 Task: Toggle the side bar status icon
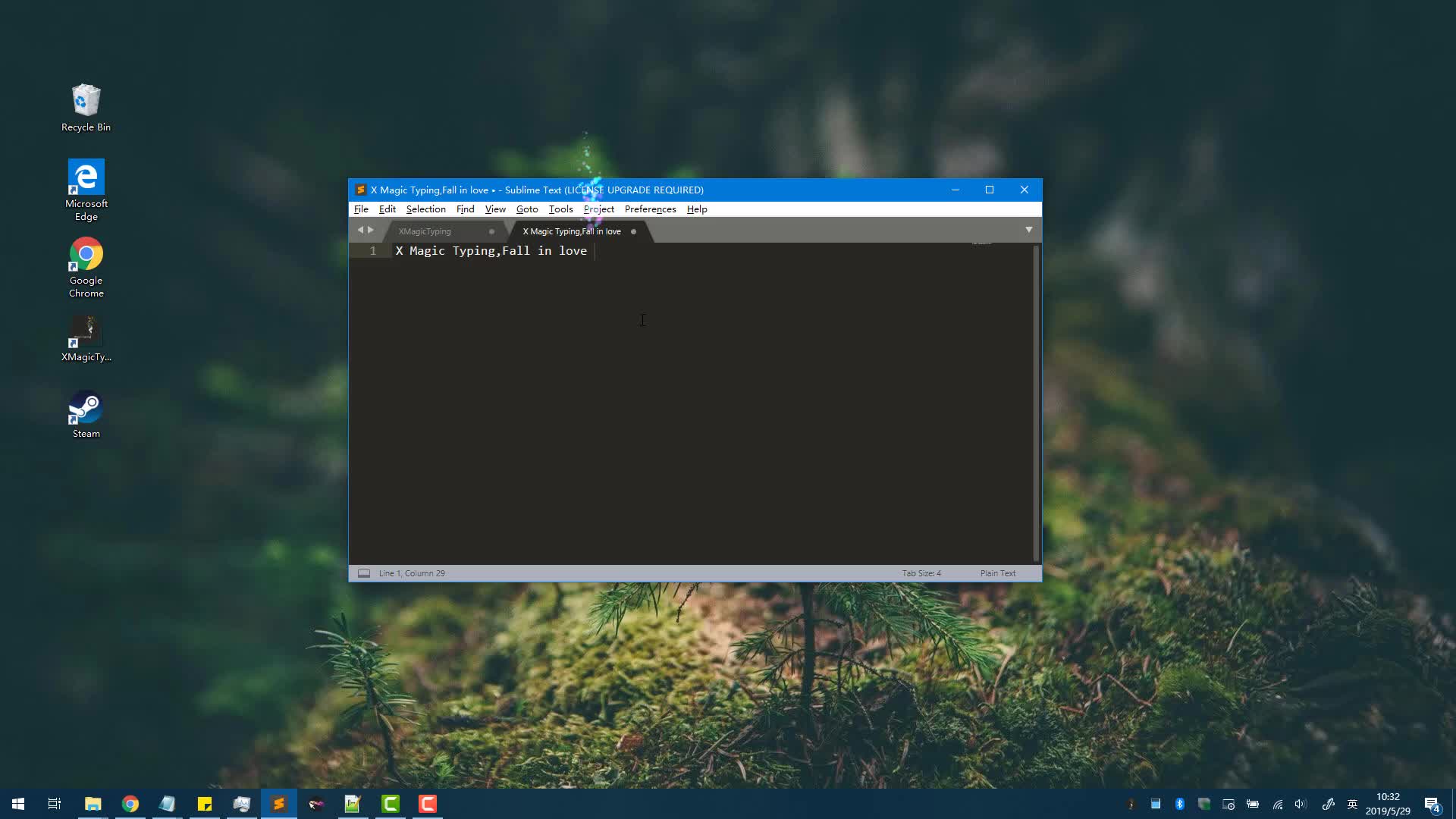tap(364, 573)
